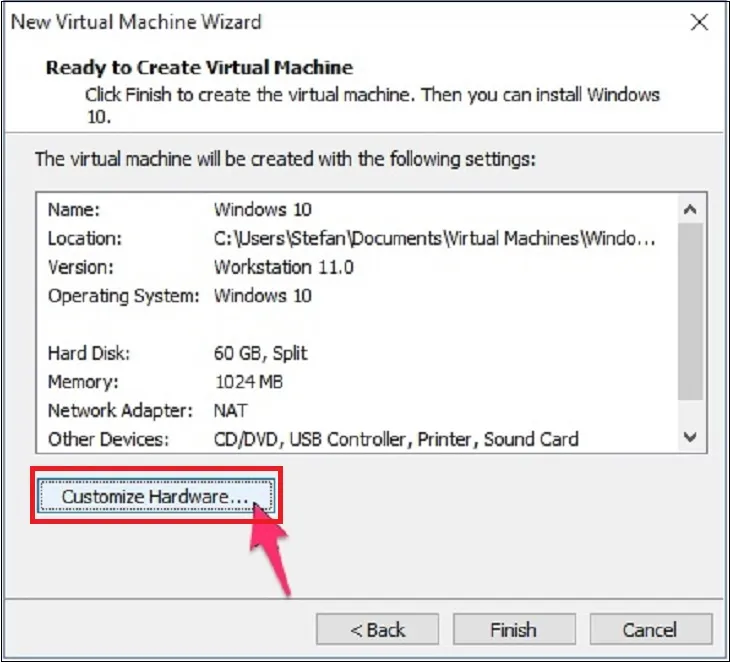The height and width of the screenshot is (662, 730).
Task: Click the 'Memory:' label
Action: coord(83,382)
